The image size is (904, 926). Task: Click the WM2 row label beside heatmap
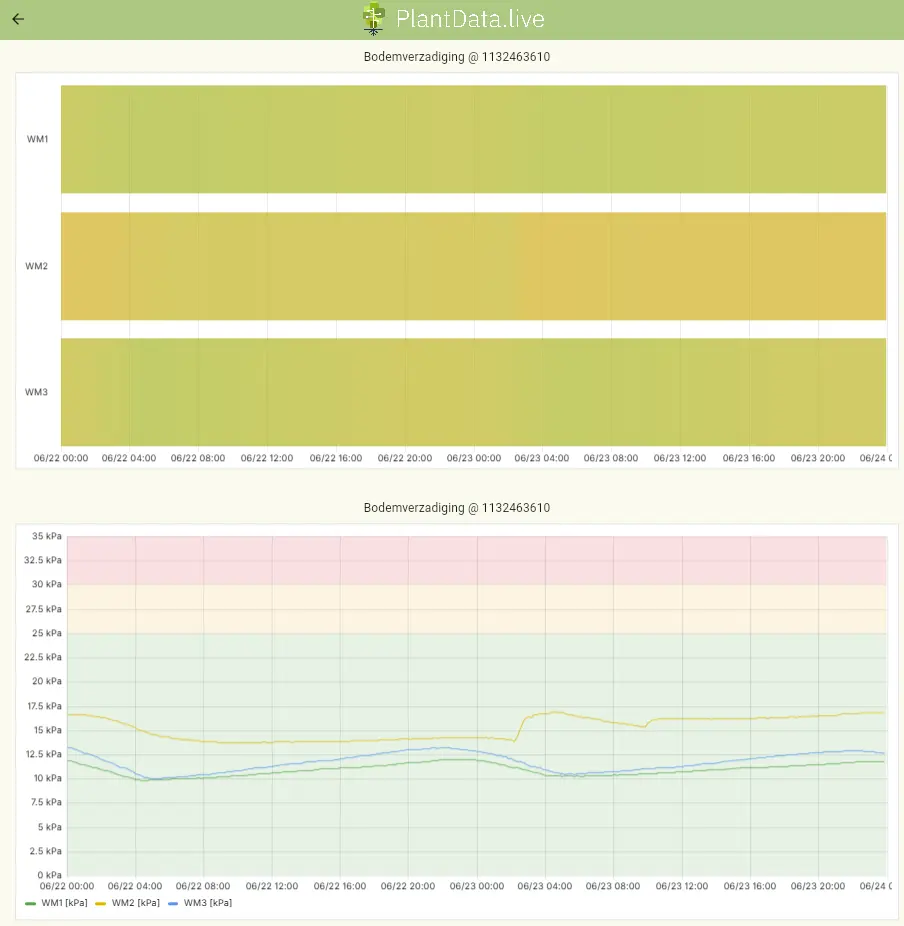[37, 266]
